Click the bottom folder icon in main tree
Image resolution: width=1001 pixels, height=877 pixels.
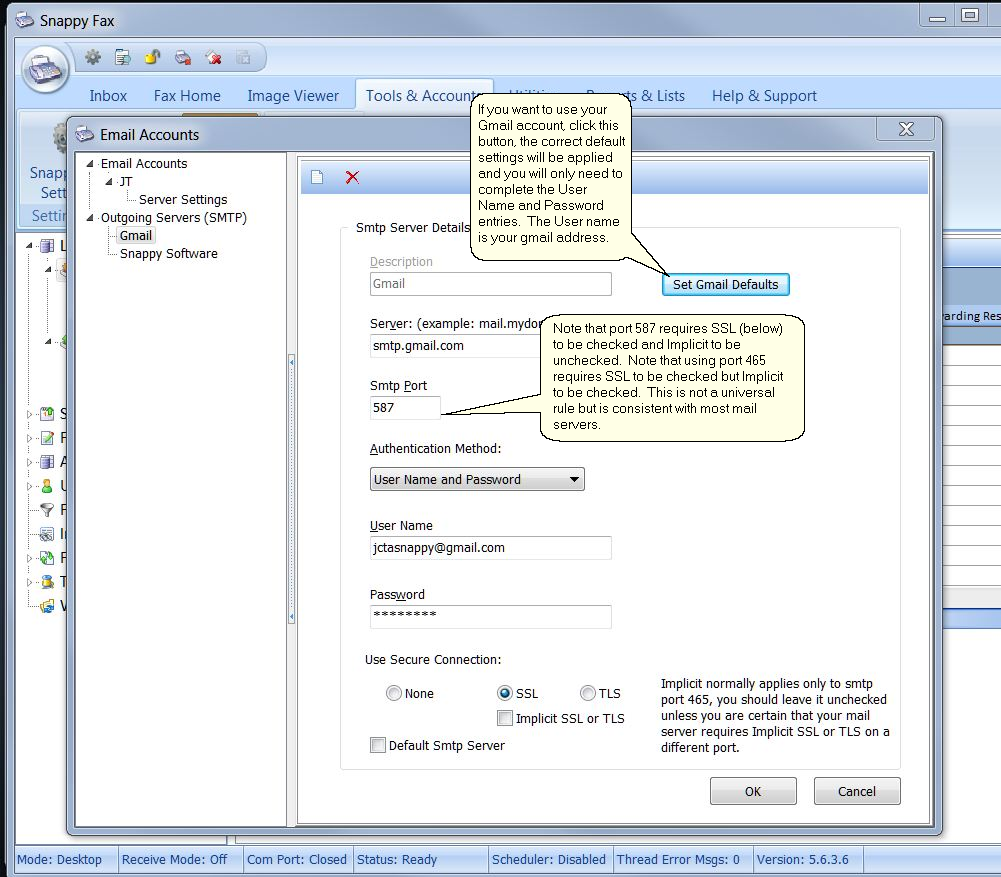[47, 606]
